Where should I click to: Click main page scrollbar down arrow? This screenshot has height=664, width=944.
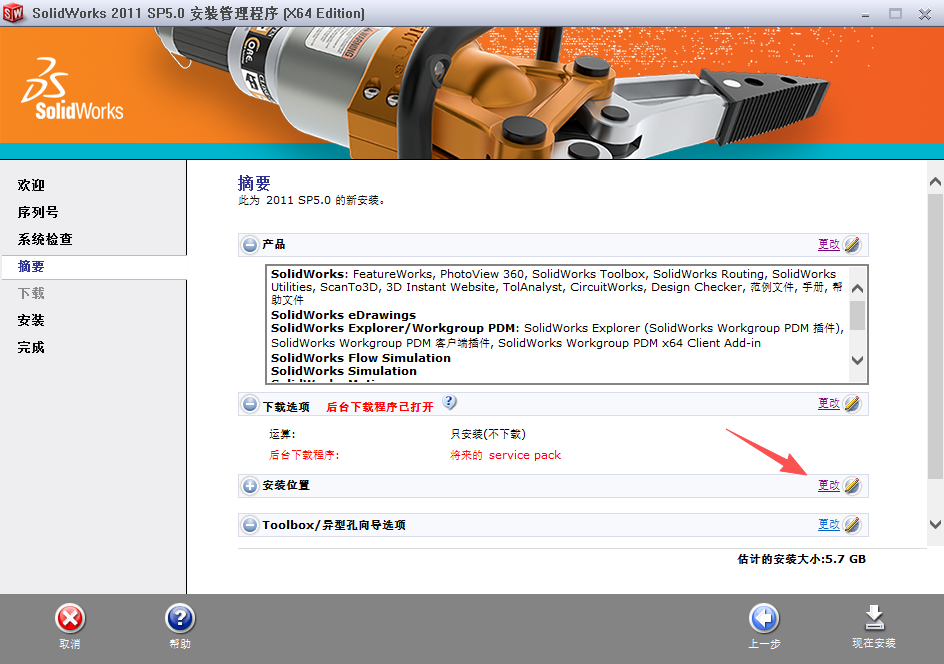935,524
